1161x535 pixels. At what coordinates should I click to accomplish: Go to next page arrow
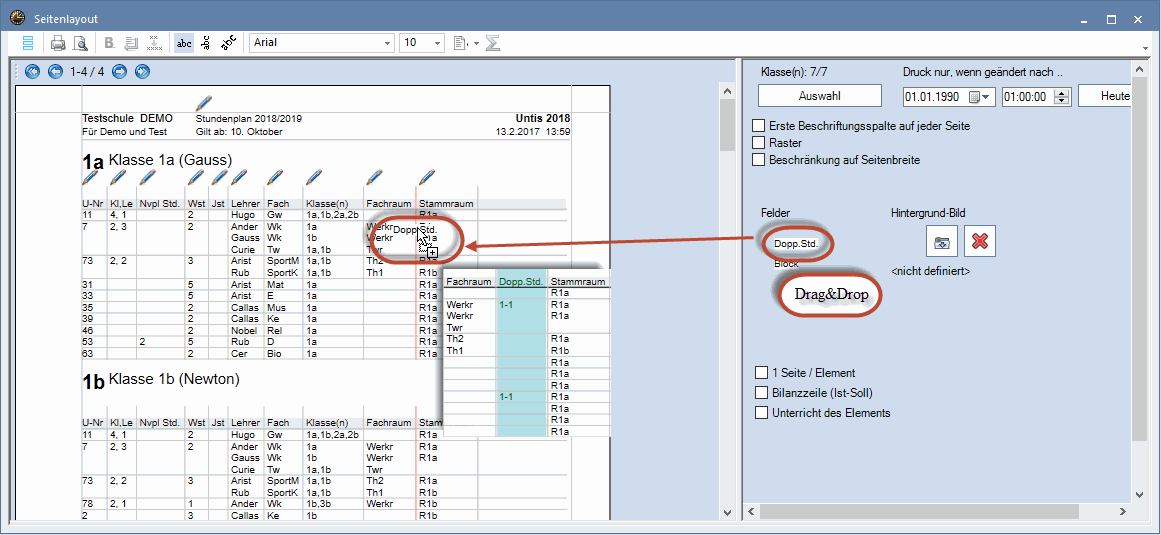[119, 72]
